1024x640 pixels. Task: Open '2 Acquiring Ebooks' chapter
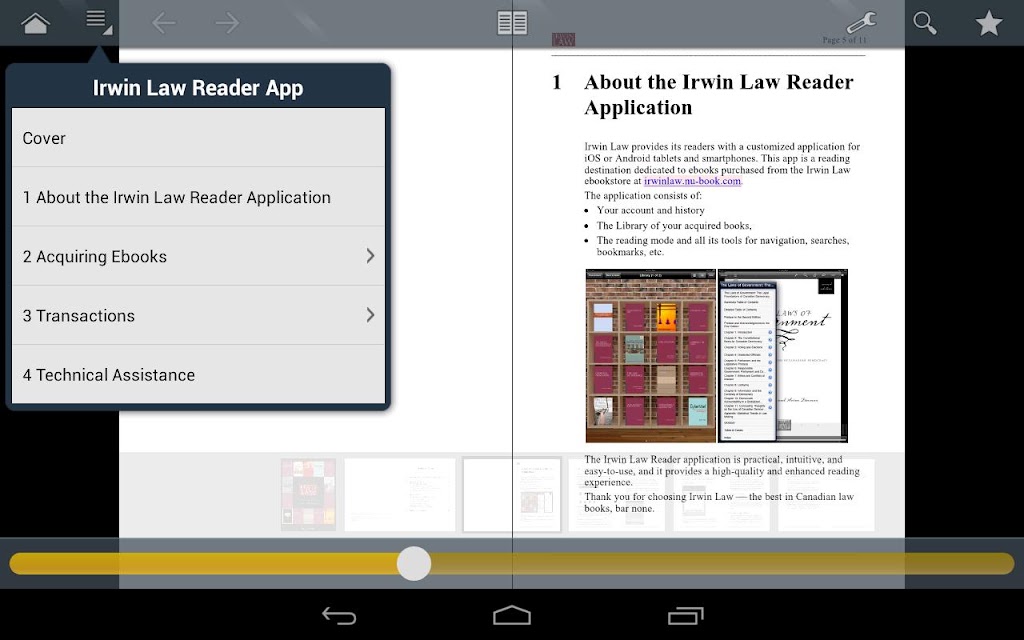(x=199, y=256)
